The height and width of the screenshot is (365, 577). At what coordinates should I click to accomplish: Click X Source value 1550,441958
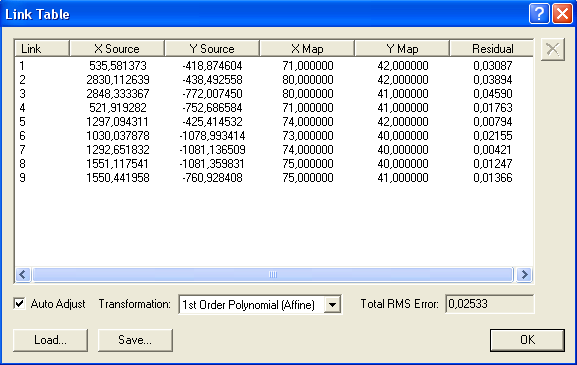118,178
